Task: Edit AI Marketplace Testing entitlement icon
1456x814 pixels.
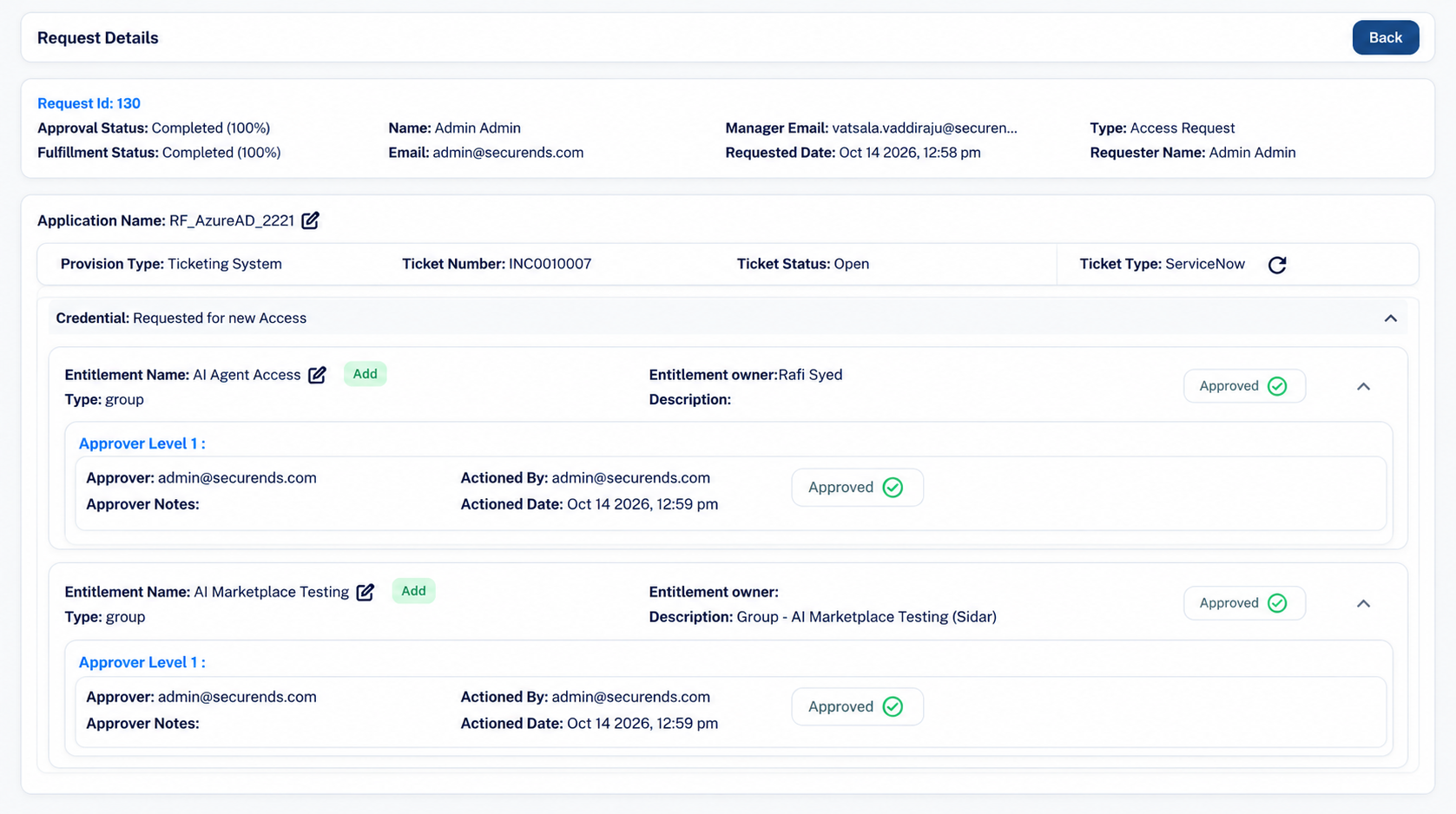Action: click(x=366, y=592)
